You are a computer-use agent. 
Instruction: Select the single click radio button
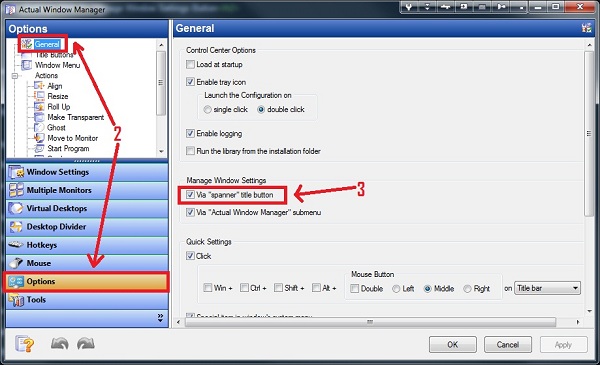click(207, 109)
